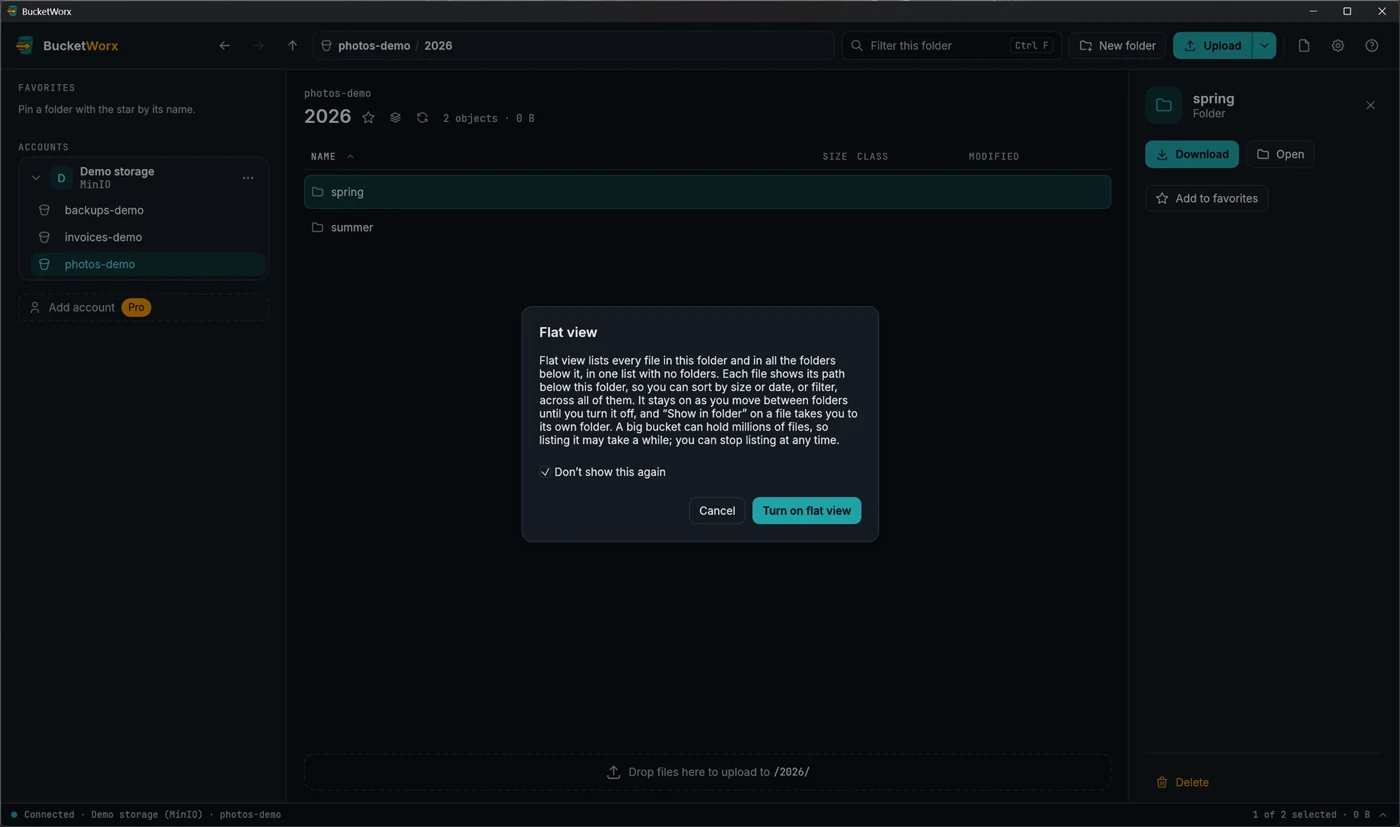
Task: Close the spring details panel
Action: 1370,105
